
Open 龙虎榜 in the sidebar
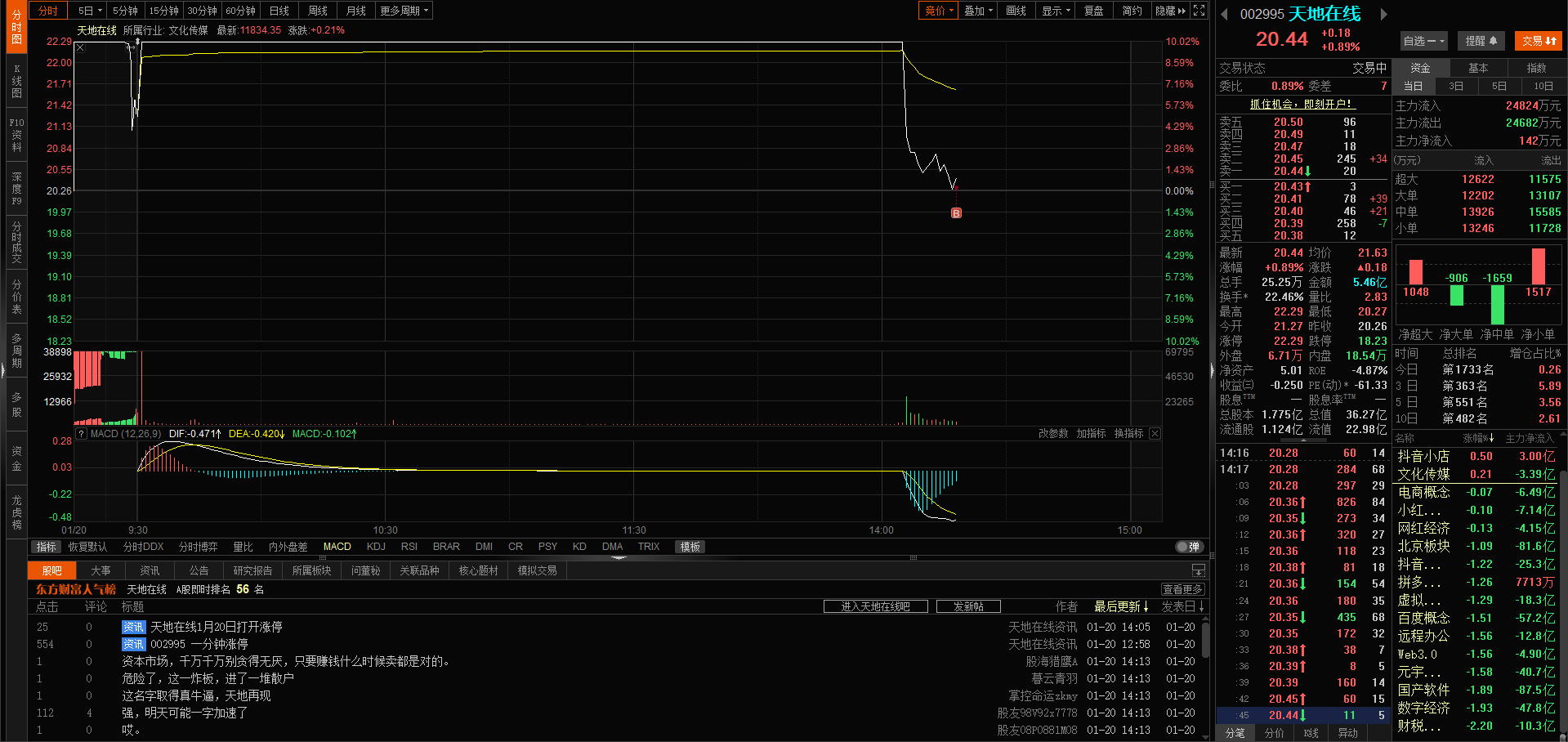click(16, 512)
